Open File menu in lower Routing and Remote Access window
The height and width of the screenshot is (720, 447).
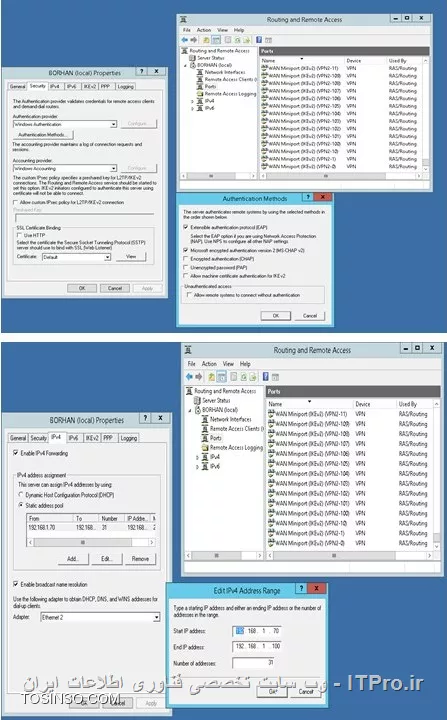coord(192,363)
